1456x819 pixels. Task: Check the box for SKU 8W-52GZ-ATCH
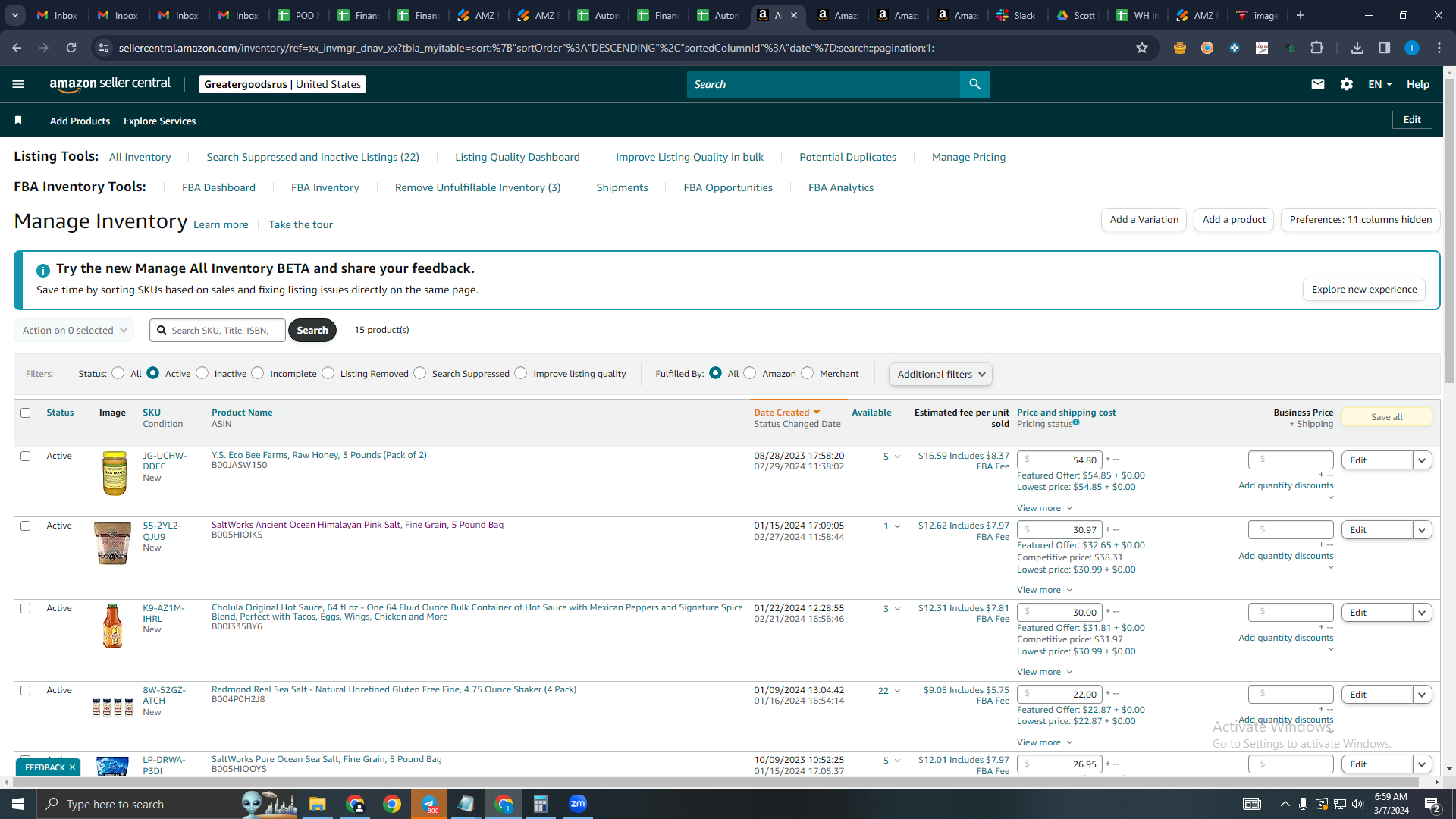[x=26, y=691]
